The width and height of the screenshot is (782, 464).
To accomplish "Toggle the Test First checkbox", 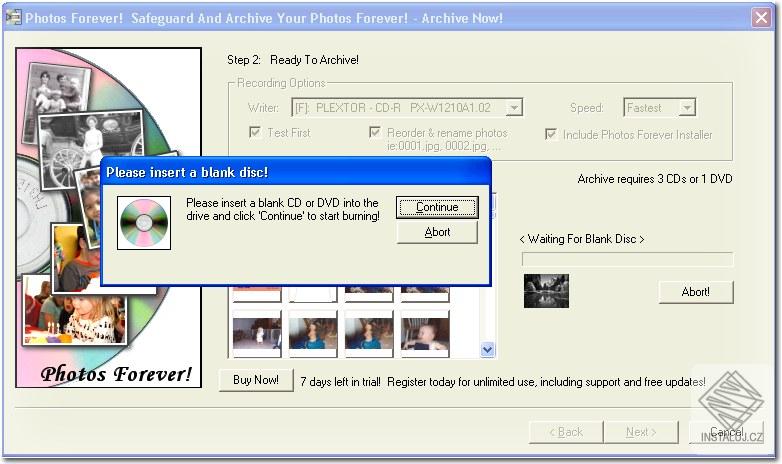I will [x=255, y=133].
